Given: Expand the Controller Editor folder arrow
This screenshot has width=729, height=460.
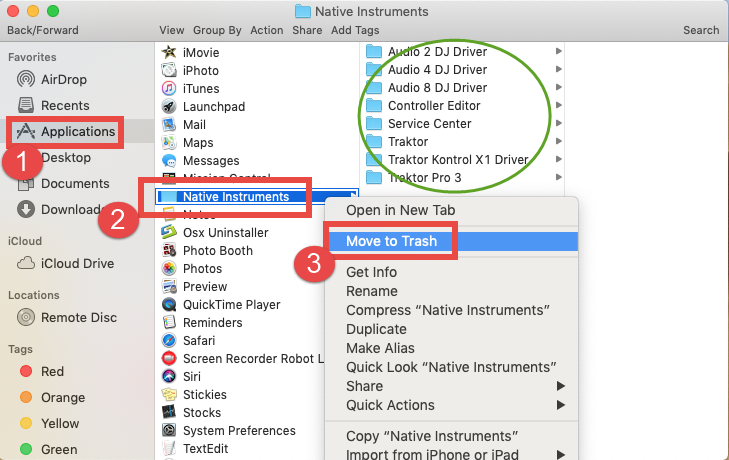Looking at the screenshot, I should point(559,105).
